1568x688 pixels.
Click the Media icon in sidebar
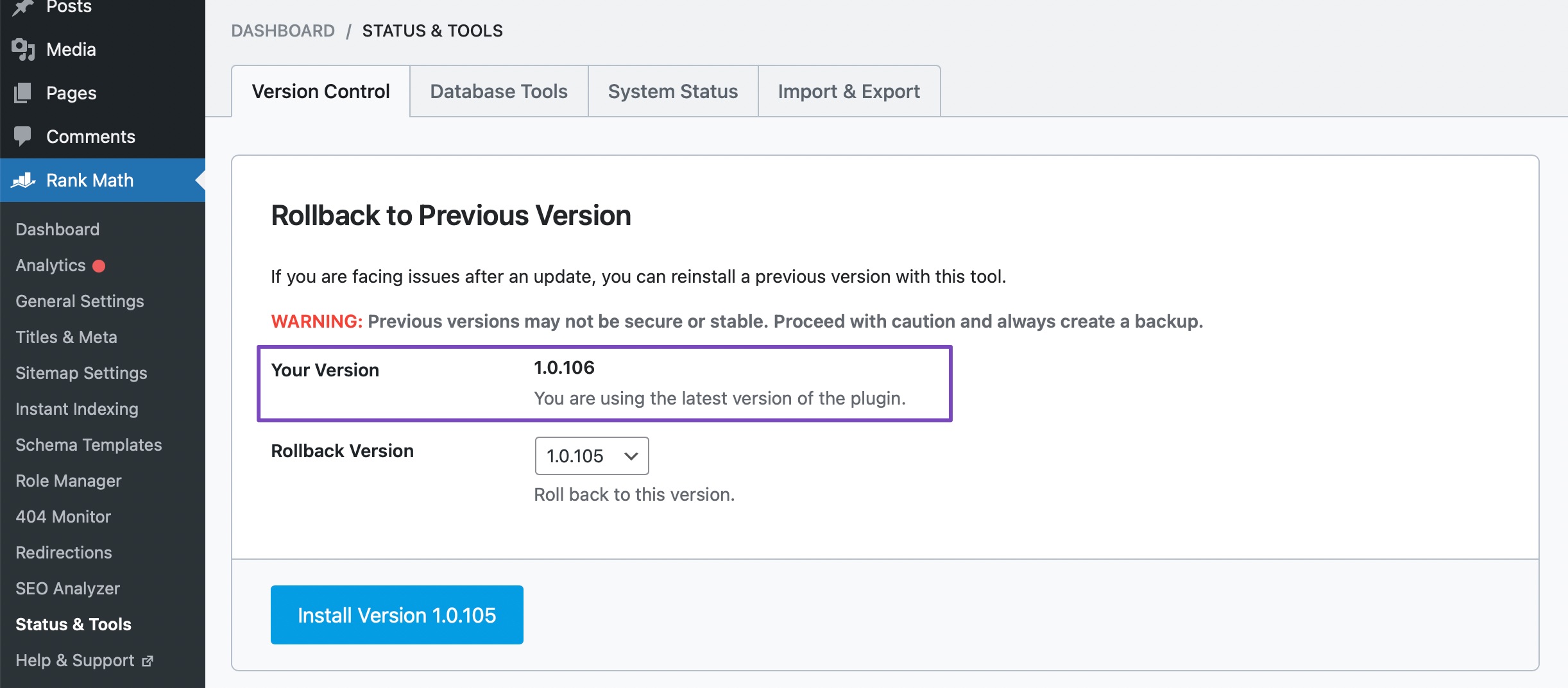click(23, 49)
